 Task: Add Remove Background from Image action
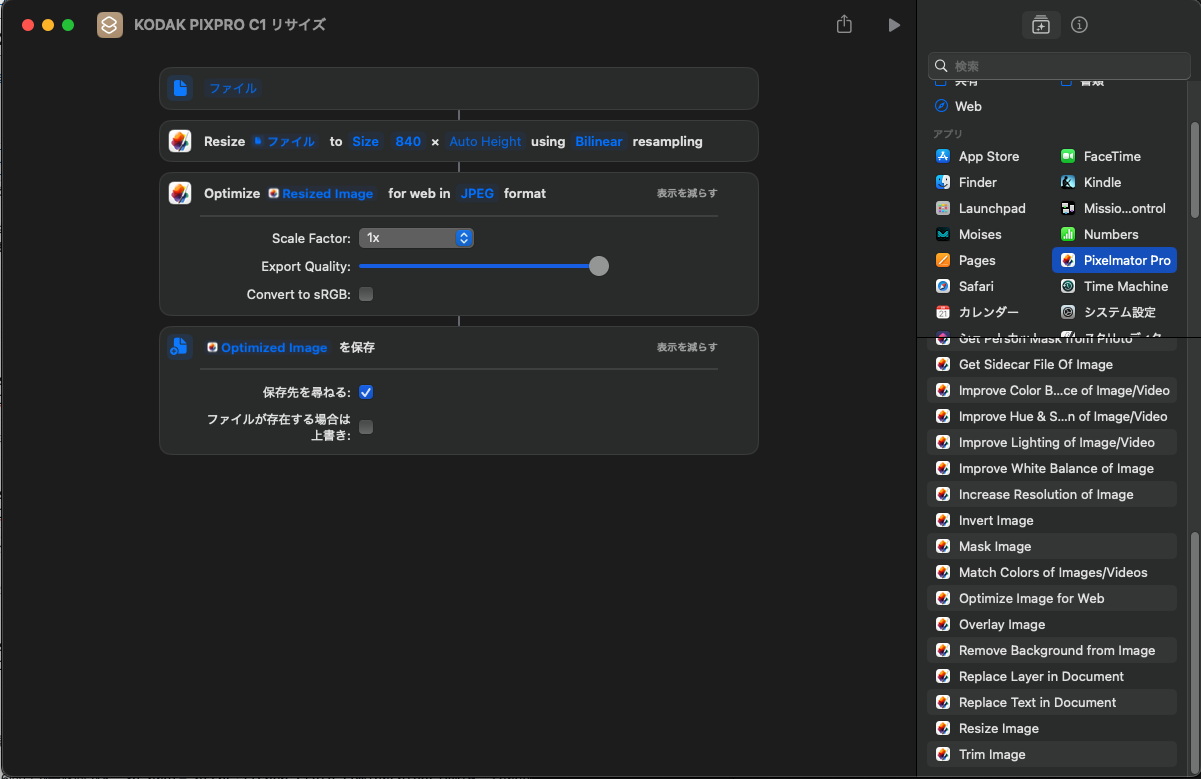[x=1056, y=650]
